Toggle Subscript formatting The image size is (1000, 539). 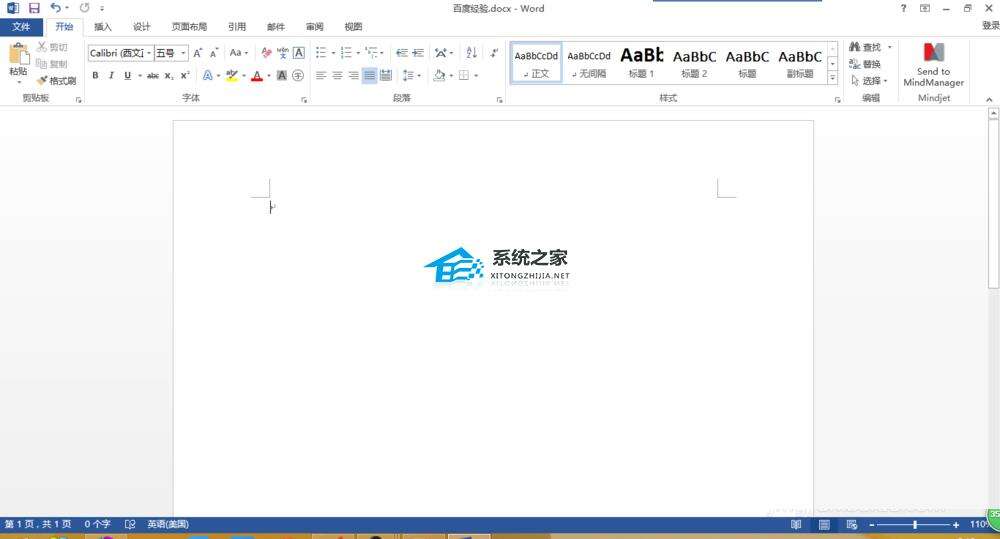(169, 75)
